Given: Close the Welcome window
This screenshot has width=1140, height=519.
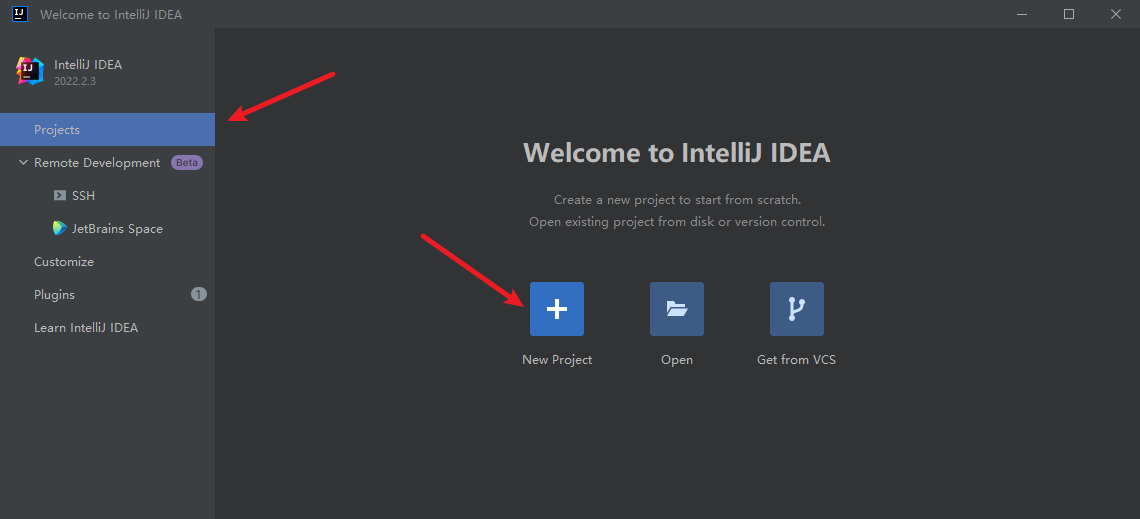Looking at the screenshot, I should [1116, 14].
